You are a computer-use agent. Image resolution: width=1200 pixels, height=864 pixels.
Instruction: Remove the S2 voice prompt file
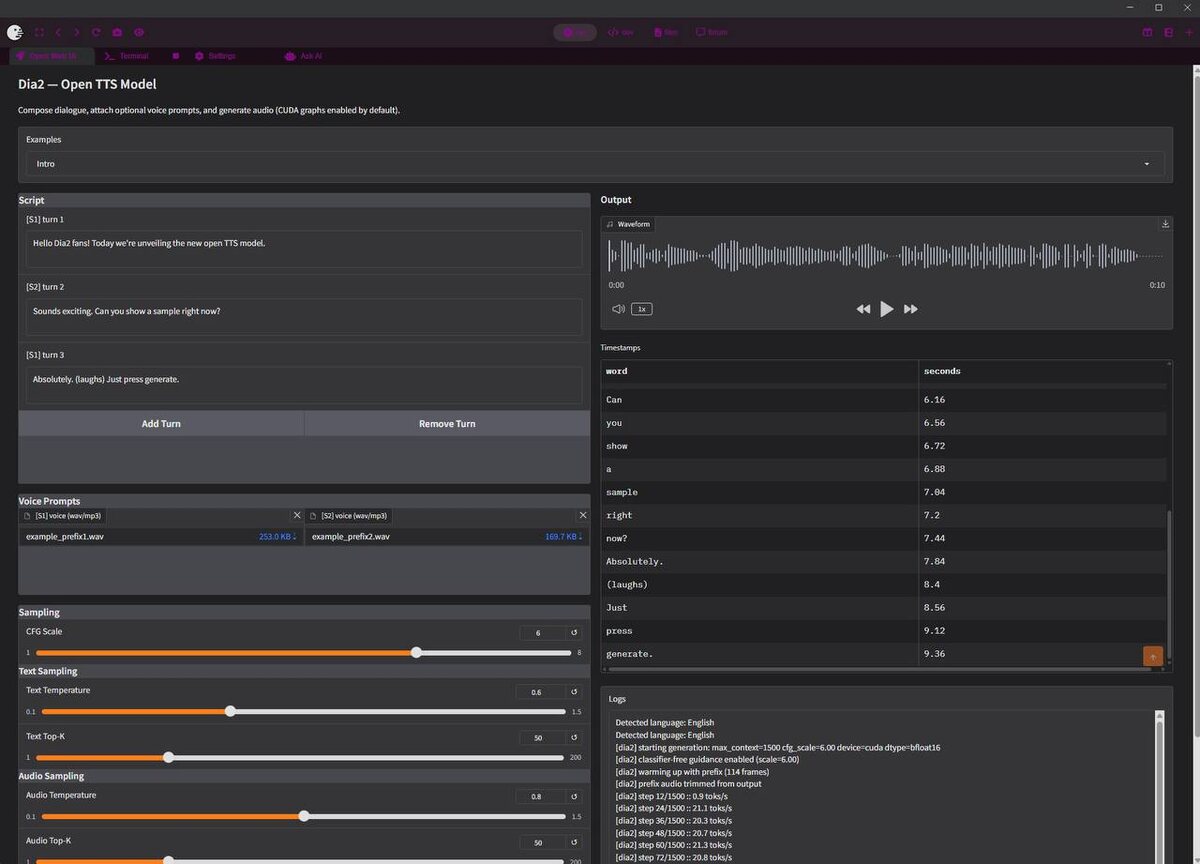[x=583, y=515]
